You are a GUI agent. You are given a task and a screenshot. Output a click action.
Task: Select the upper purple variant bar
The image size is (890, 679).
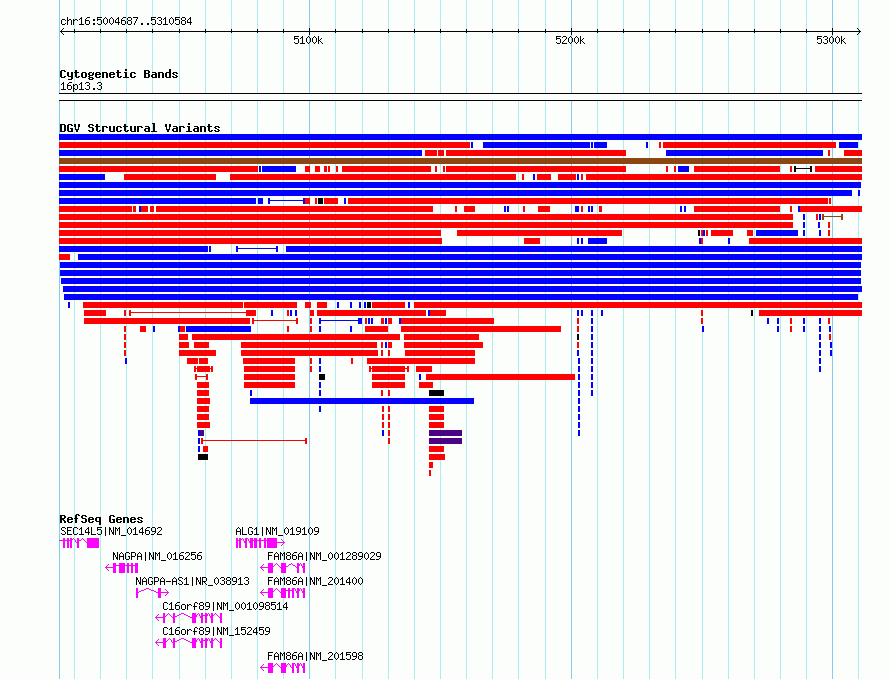(x=446, y=433)
